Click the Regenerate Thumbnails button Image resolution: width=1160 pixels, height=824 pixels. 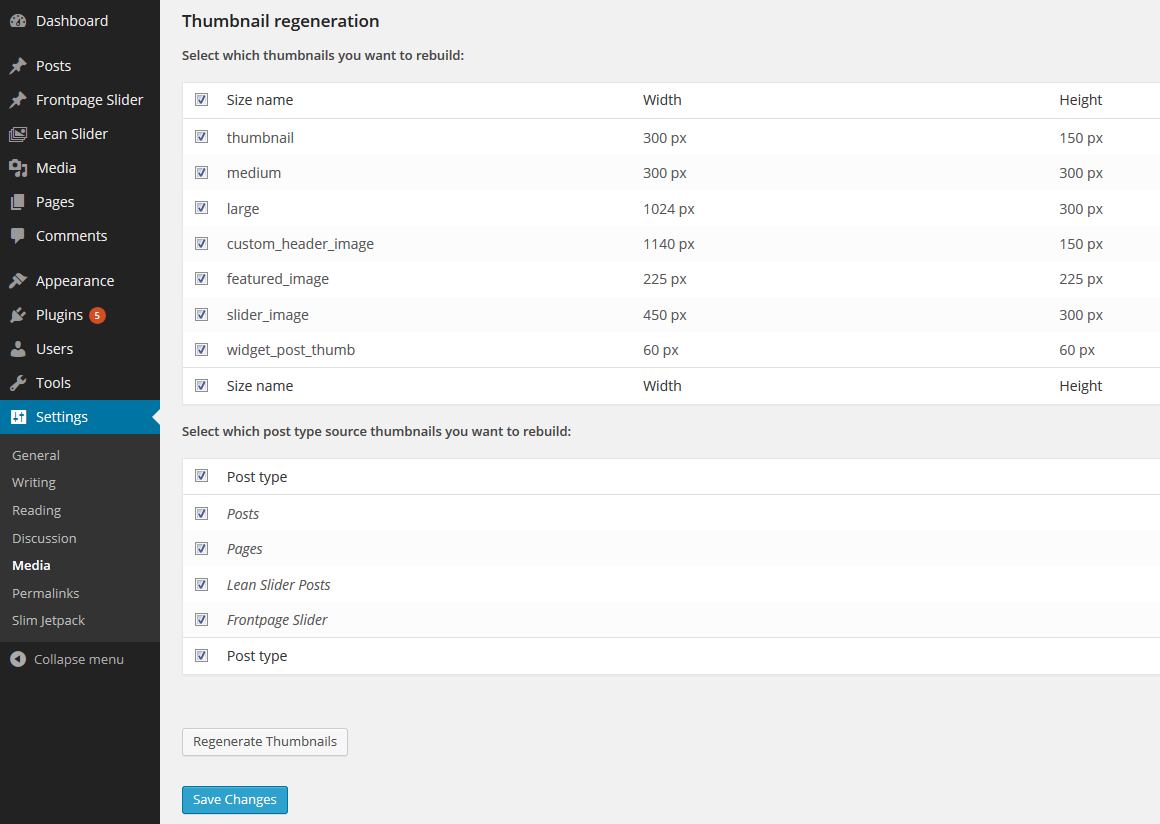(x=264, y=742)
